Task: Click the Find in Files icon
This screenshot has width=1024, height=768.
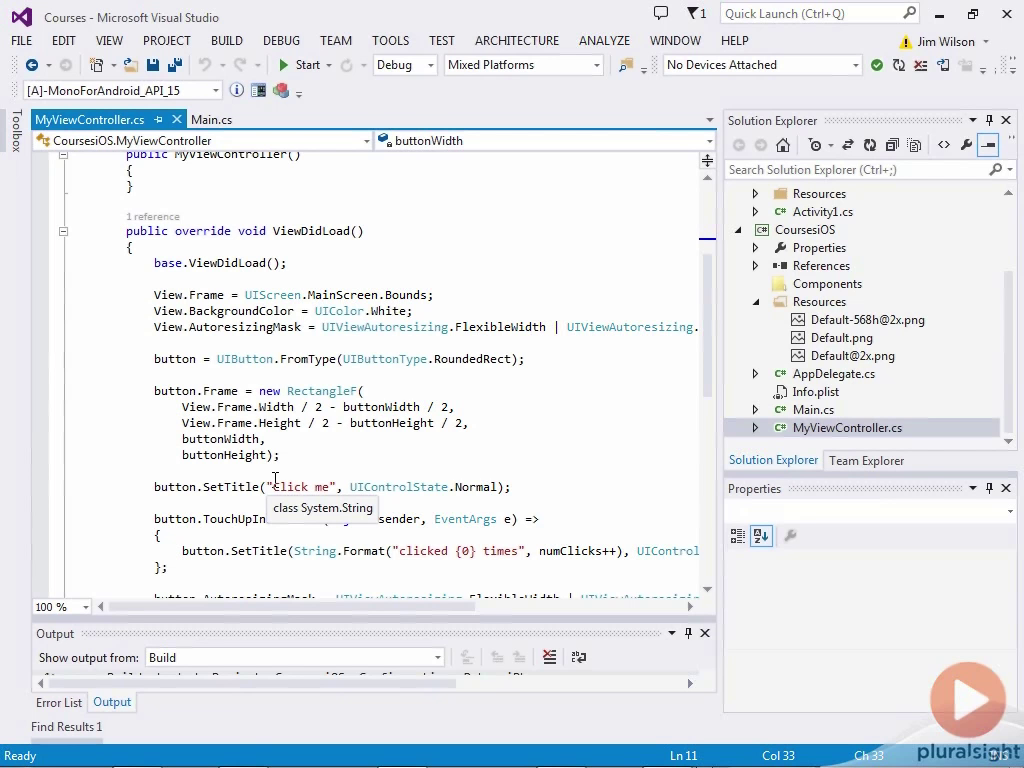Action: pos(626,65)
